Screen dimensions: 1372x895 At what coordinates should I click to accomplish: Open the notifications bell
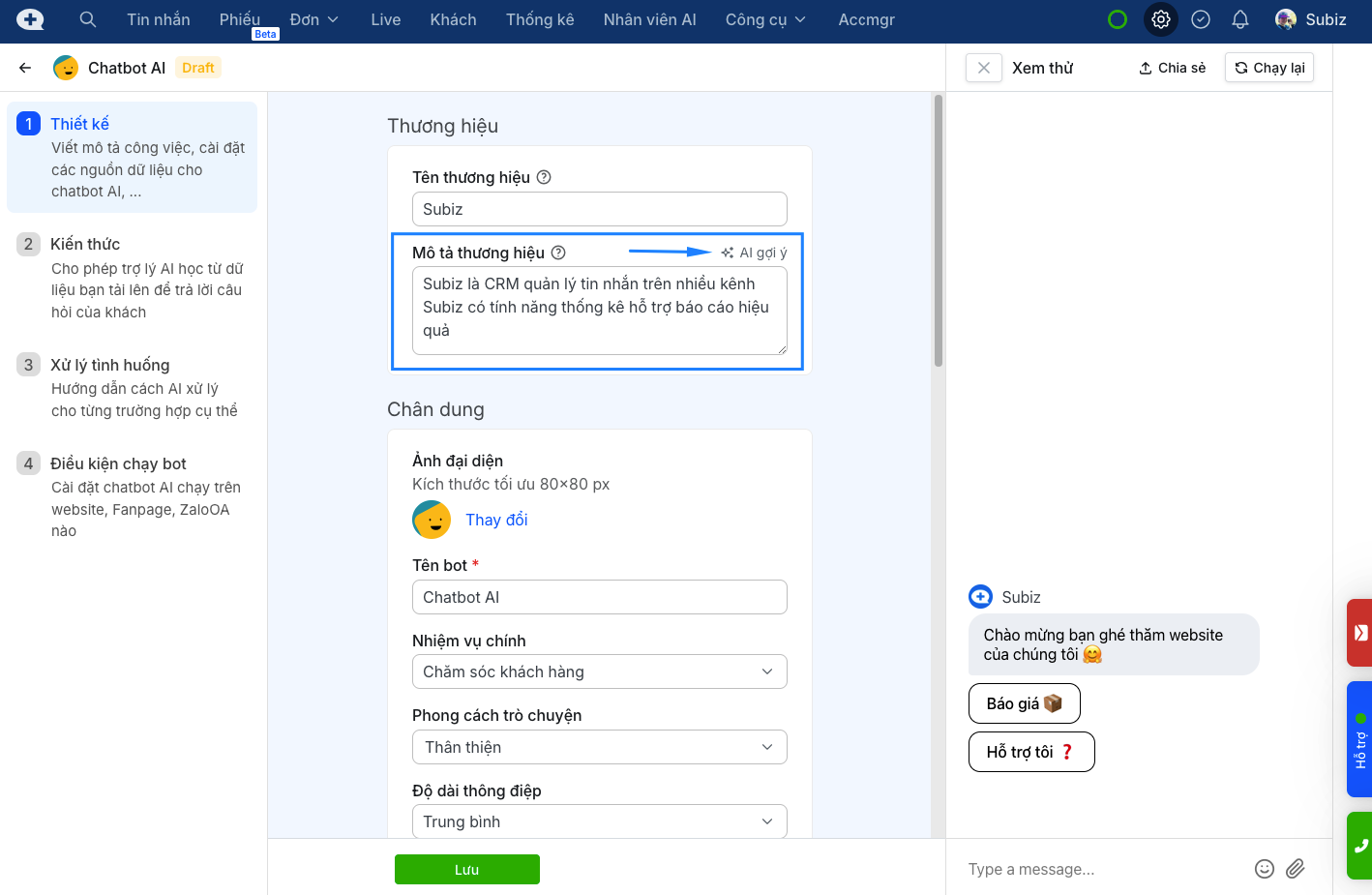[1240, 19]
